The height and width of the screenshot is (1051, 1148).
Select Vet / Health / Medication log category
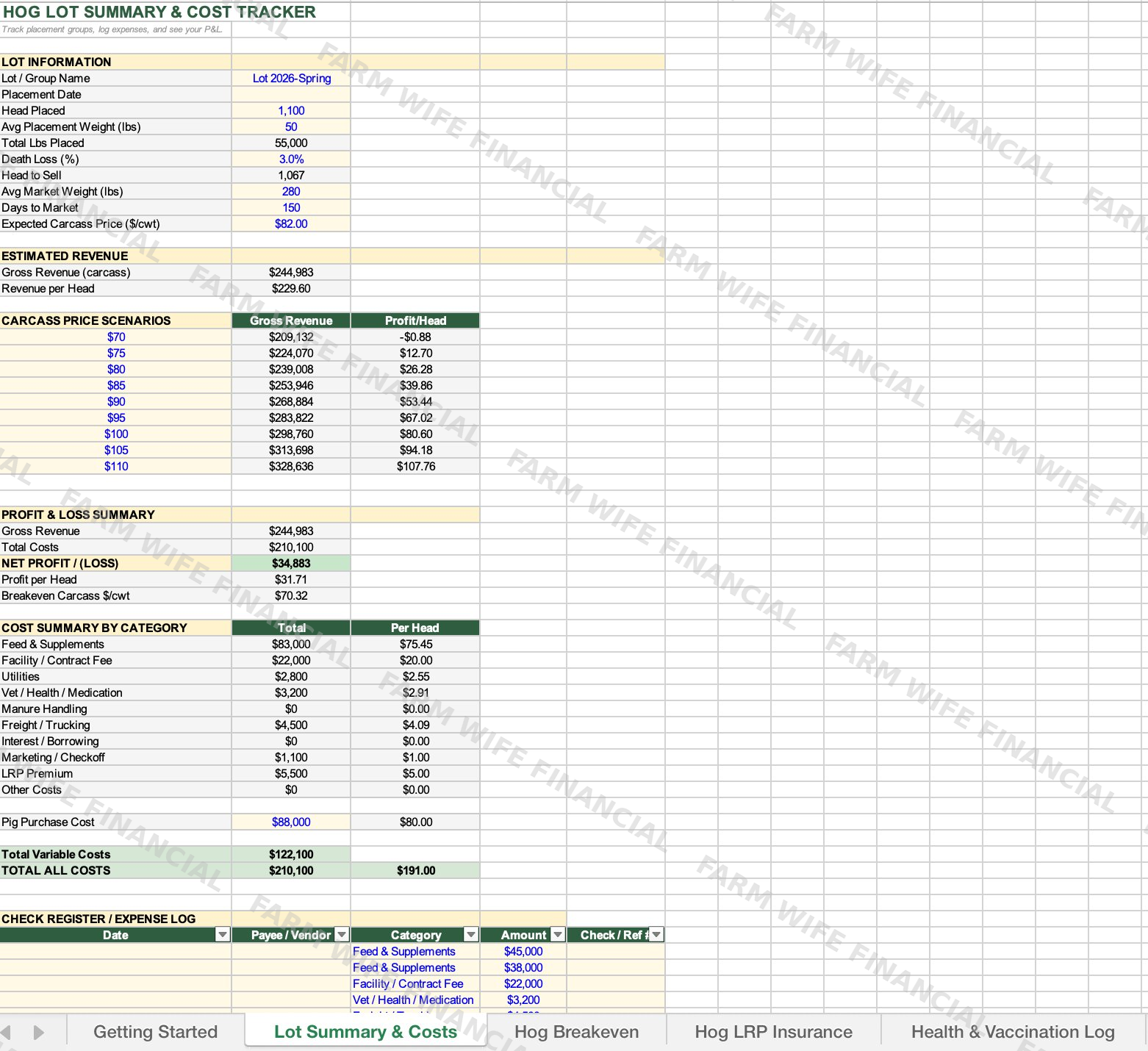pos(415,1000)
